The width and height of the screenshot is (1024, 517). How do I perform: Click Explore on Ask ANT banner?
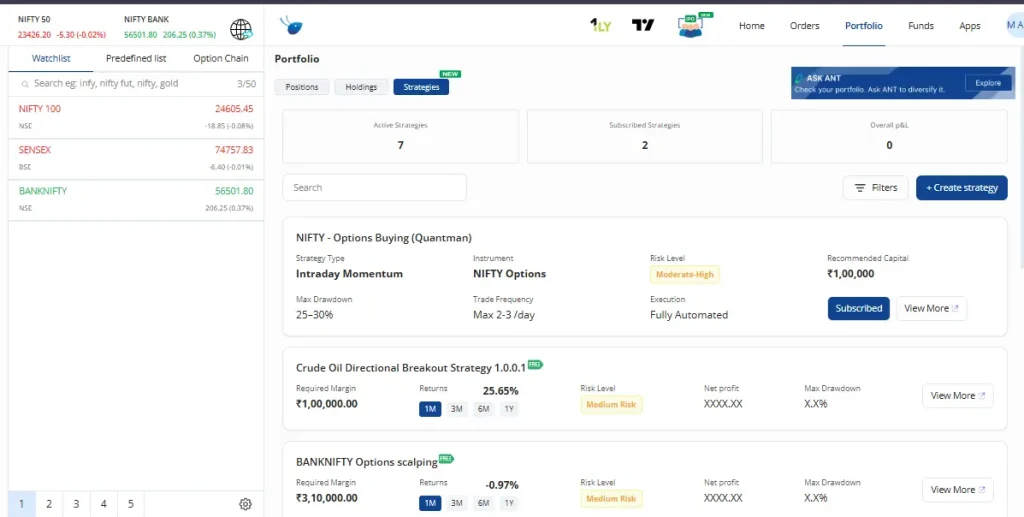(x=988, y=83)
